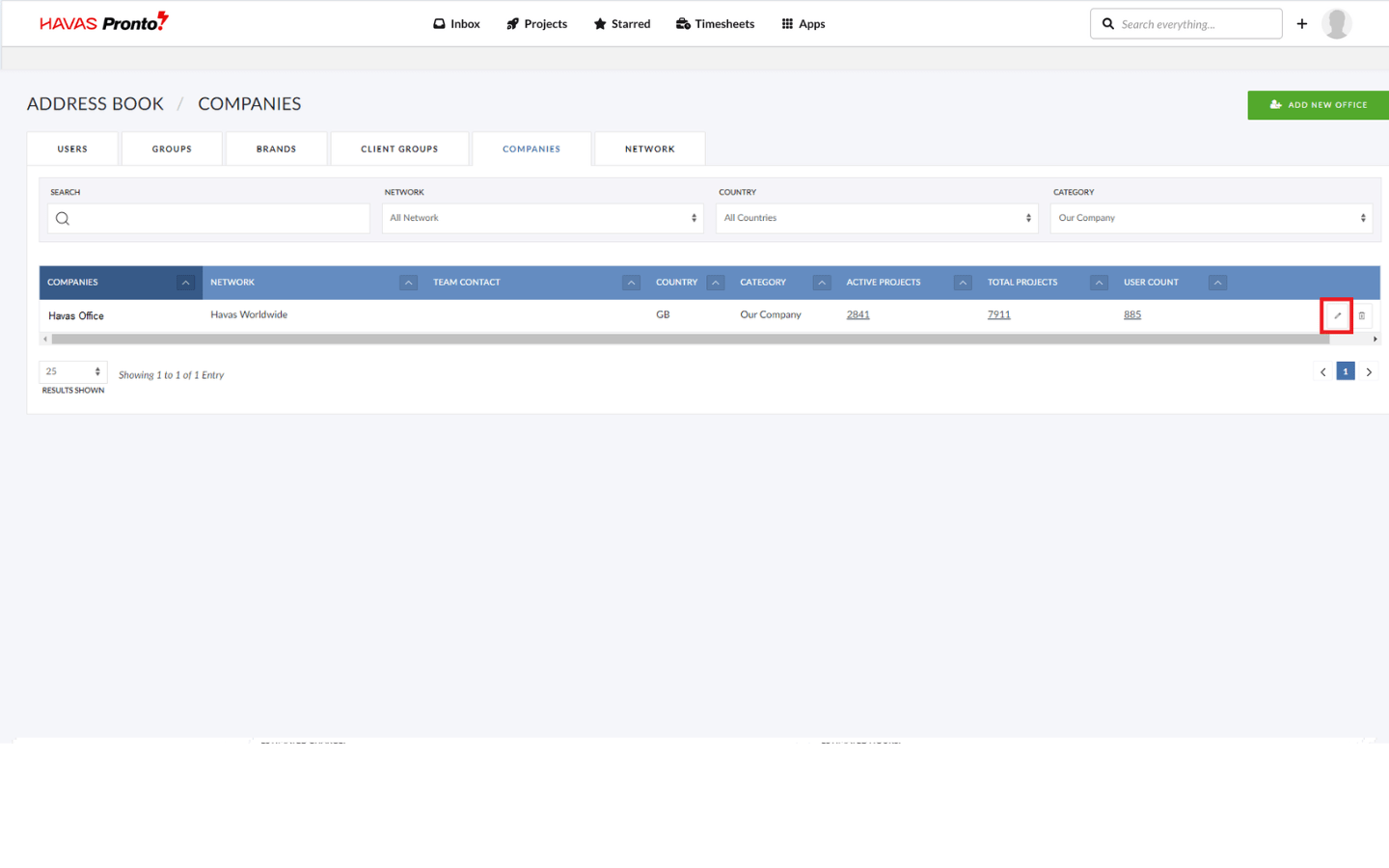
Task: Click the Havas Office company name
Action: click(x=76, y=315)
